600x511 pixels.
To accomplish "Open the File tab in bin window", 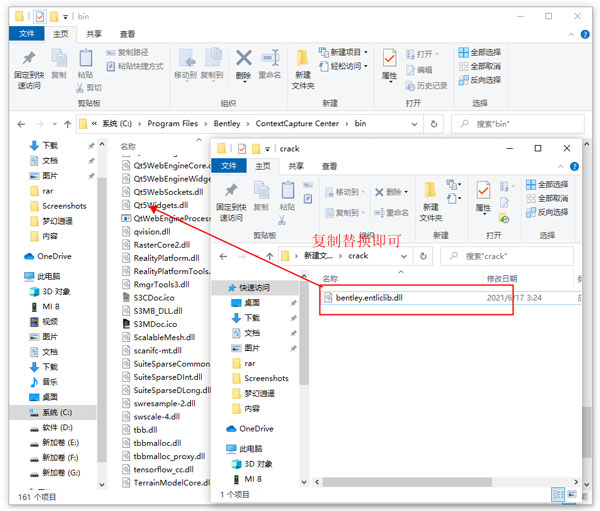I will pos(26,34).
